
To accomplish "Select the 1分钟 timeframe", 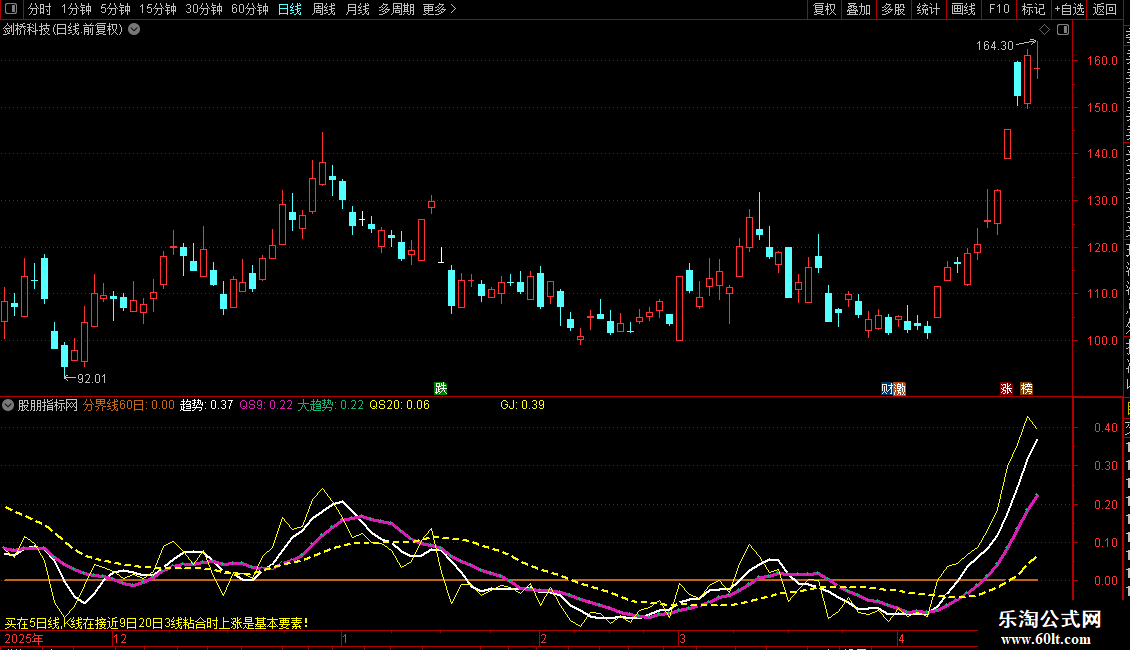I will pyautogui.click(x=76, y=9).
